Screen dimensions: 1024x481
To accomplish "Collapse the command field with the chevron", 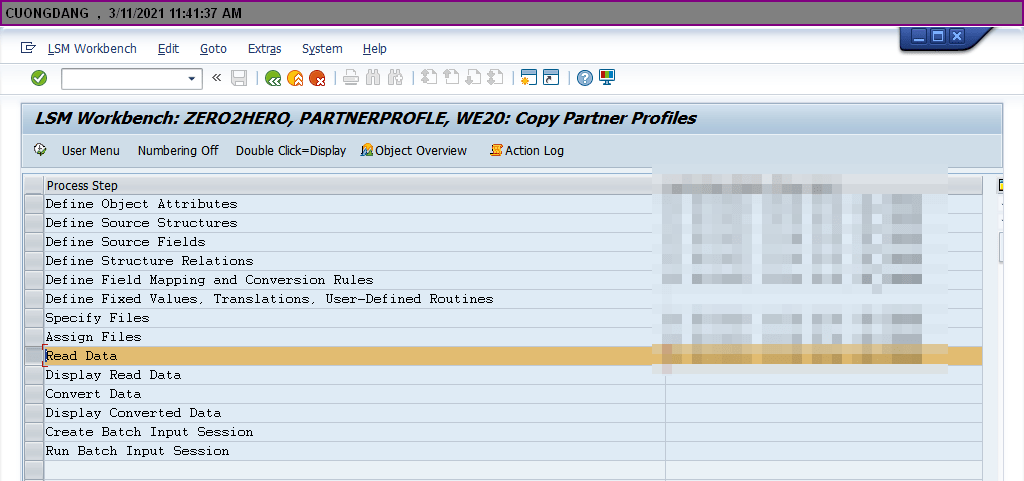I will click(x=216, y=78).
